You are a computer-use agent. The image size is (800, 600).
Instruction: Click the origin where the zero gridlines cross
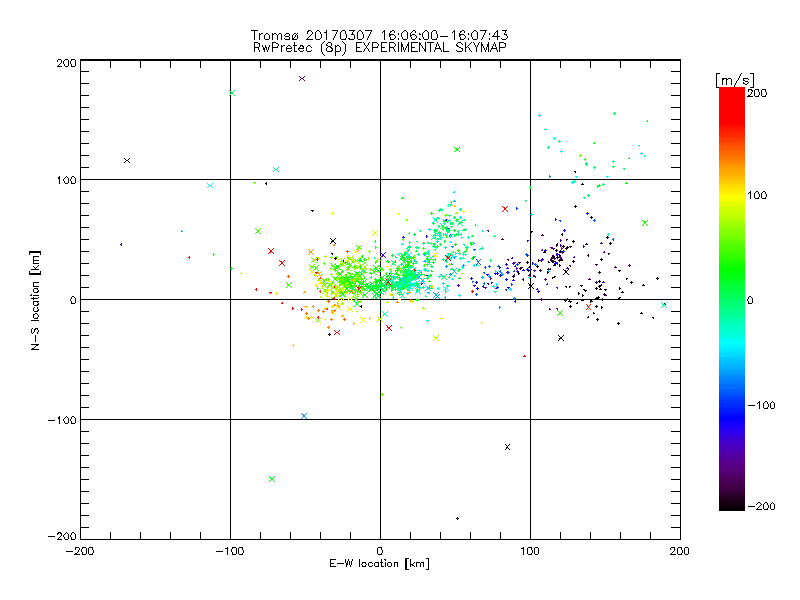380,299
